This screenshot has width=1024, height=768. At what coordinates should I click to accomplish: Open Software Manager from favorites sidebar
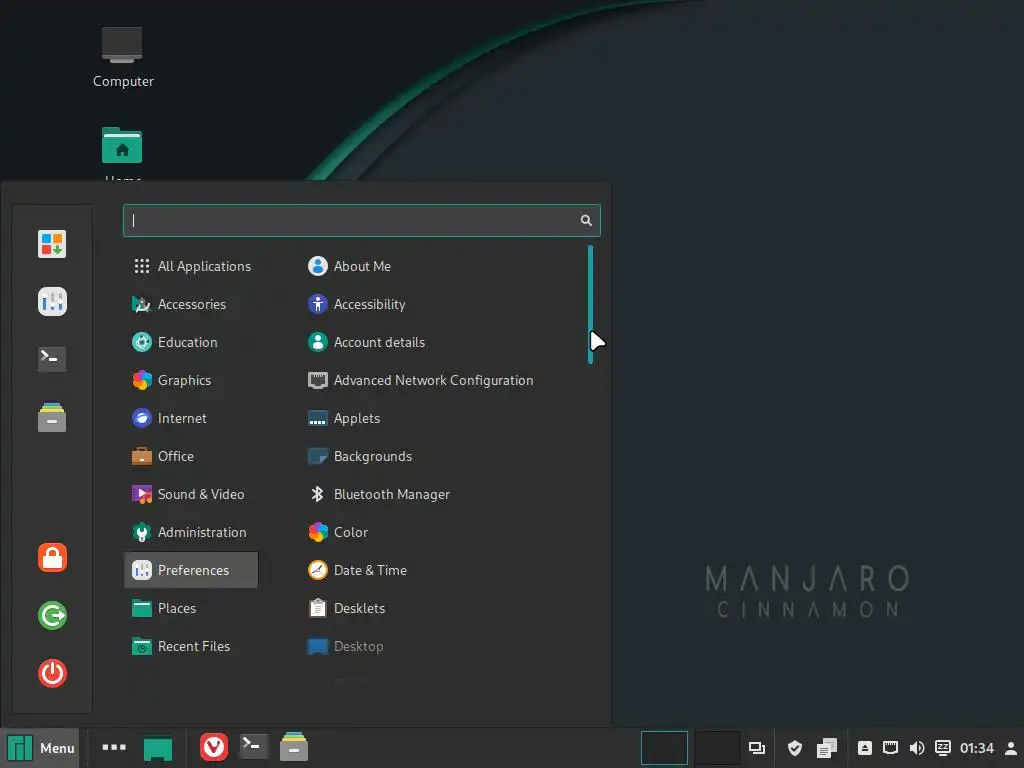coord(52,244)
